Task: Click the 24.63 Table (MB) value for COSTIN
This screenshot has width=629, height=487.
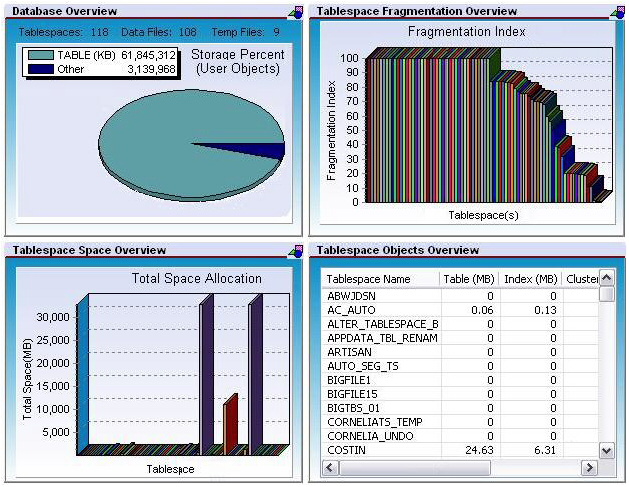Action: coord(479,450)
